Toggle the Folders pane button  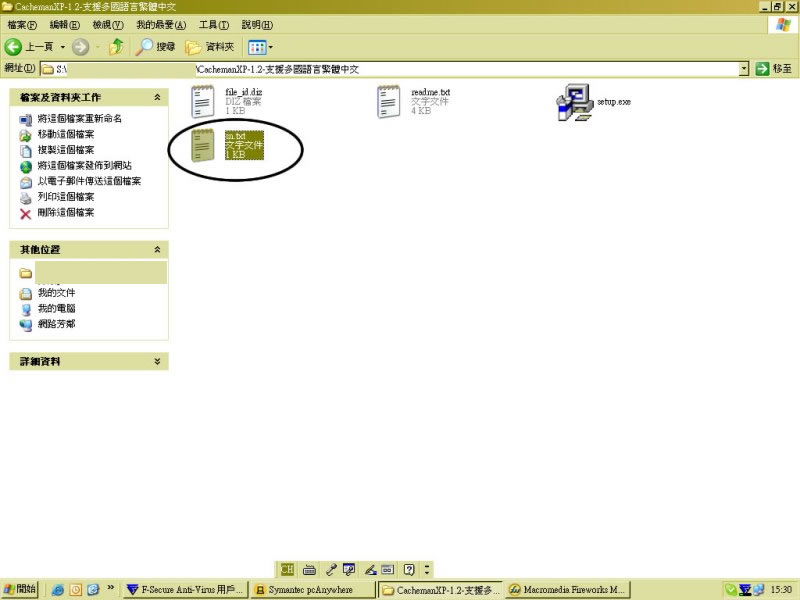click(x=210, y=47)
